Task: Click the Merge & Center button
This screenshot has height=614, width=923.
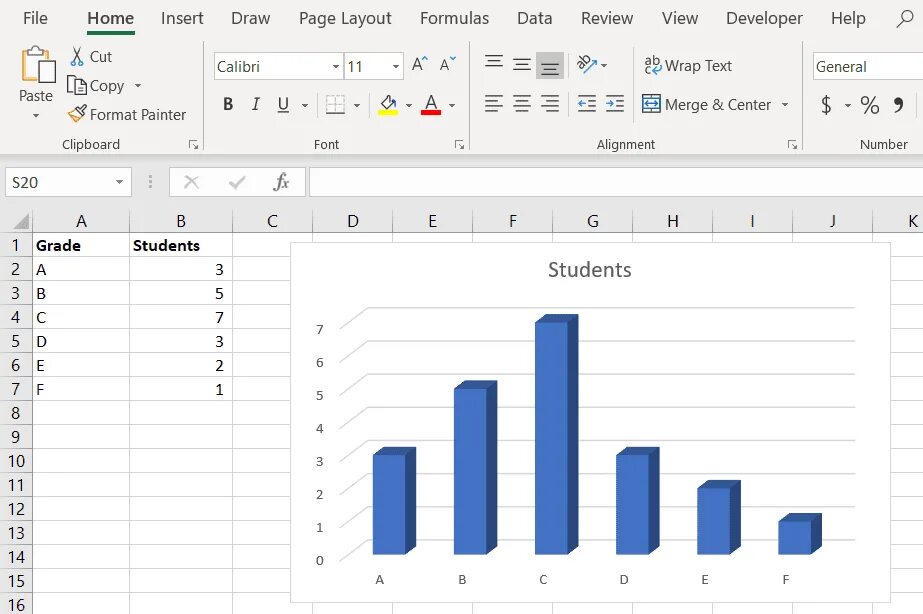Action: click(706, 105)
